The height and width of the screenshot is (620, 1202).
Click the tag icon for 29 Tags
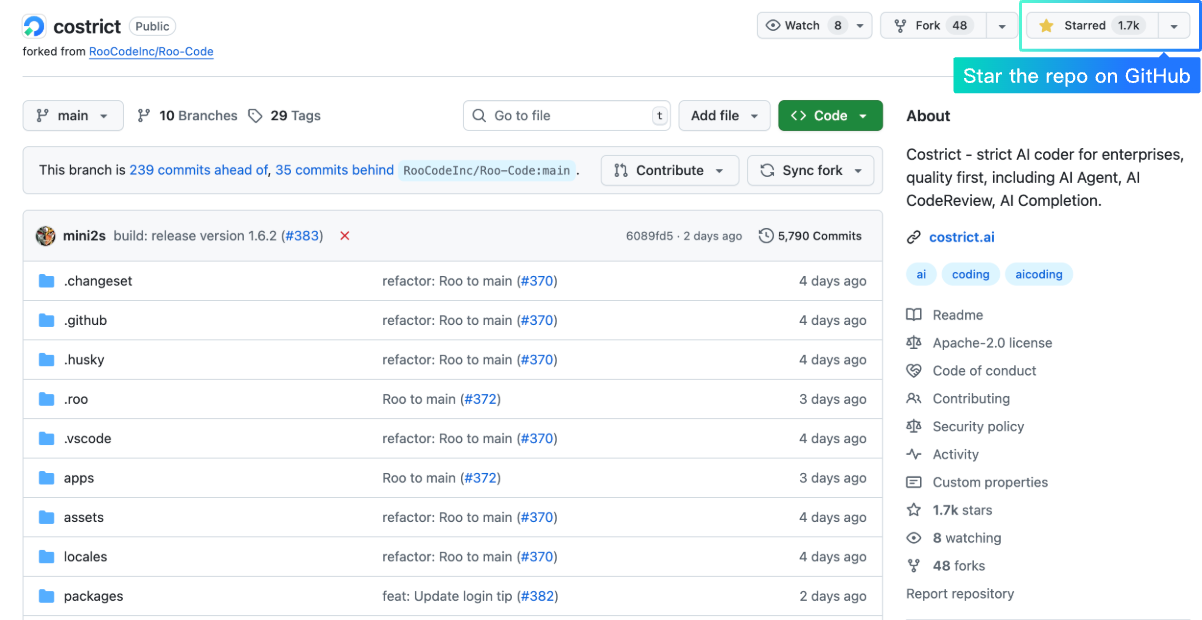tap(256, 116)
